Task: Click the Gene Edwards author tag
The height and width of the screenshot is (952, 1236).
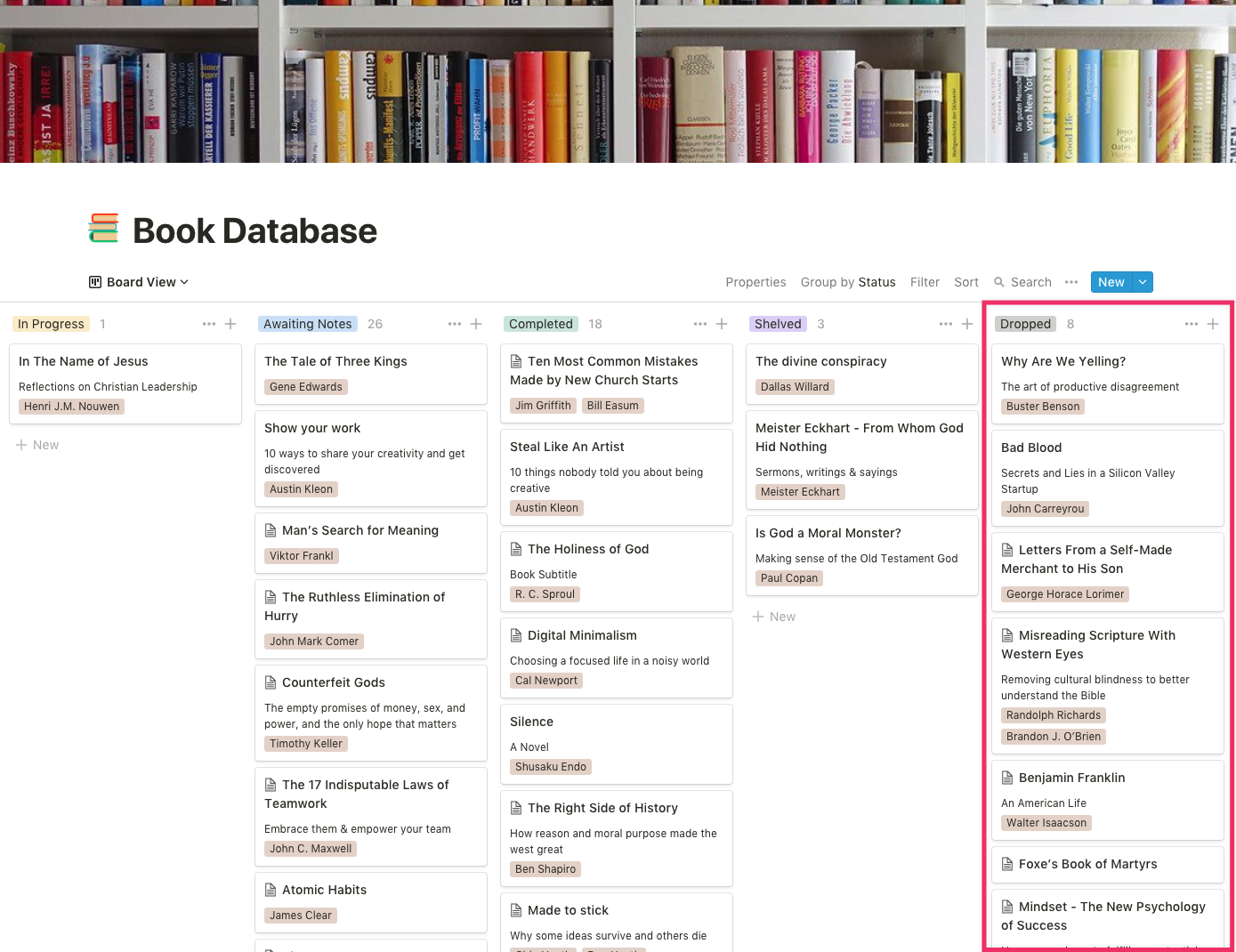Action: coord(306,387)
